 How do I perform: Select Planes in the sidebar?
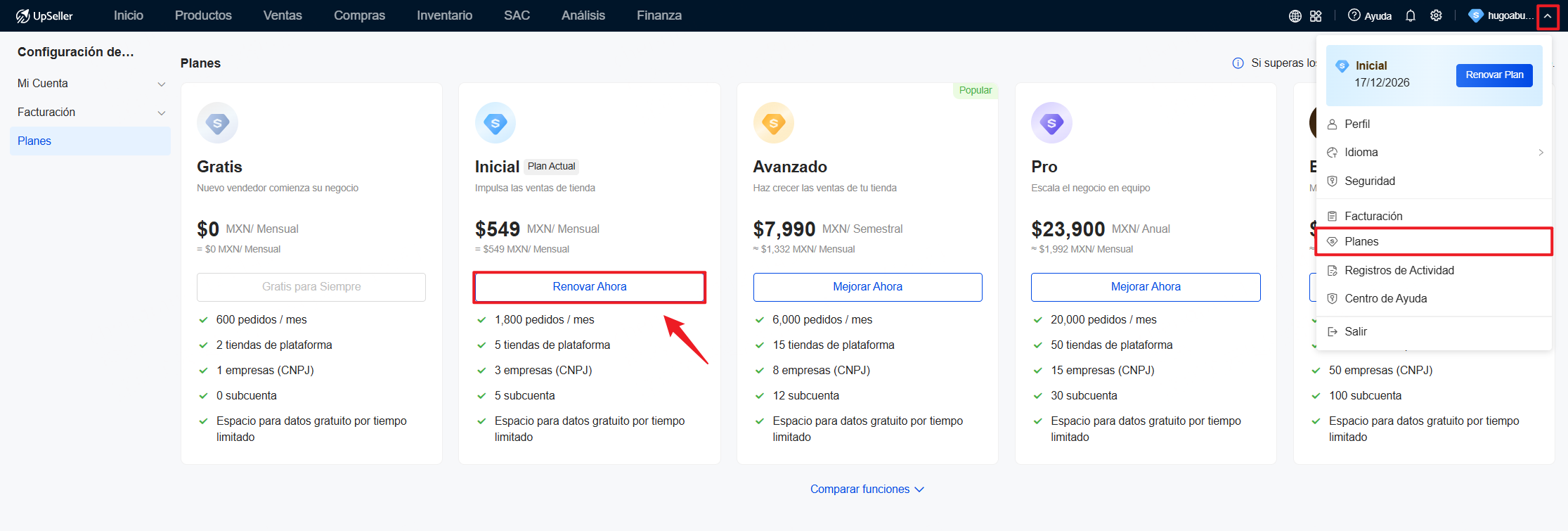click(90, 141)
